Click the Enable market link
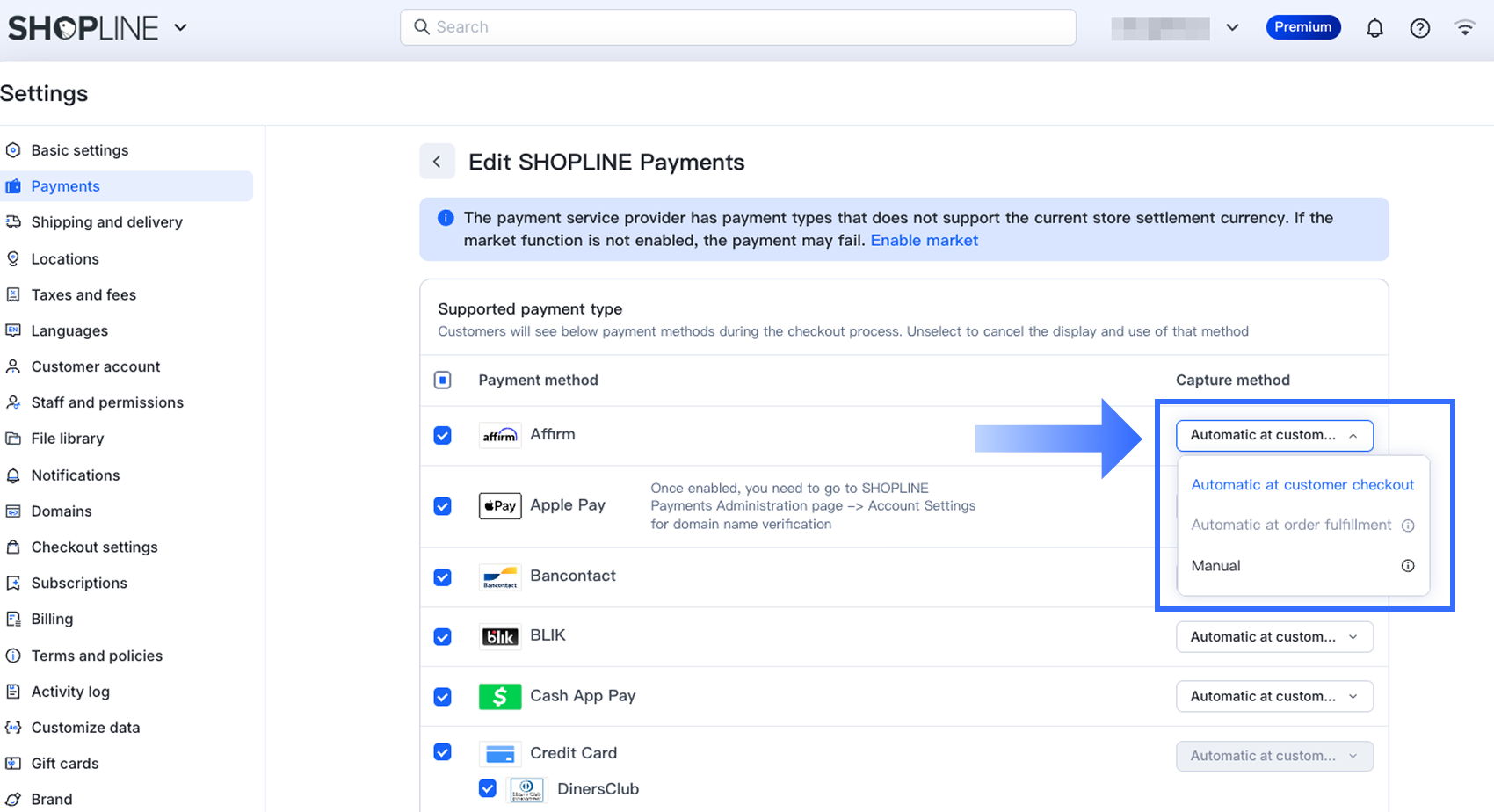Viewport: 1494px width, 812px height. [x=925, y=241]
